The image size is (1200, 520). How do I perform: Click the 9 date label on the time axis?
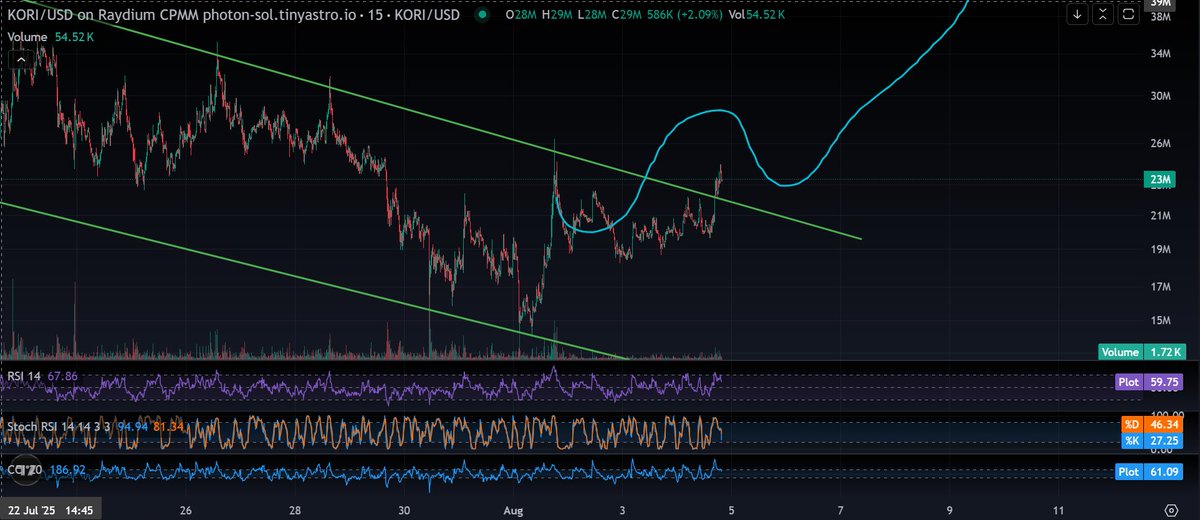(949, 509)
